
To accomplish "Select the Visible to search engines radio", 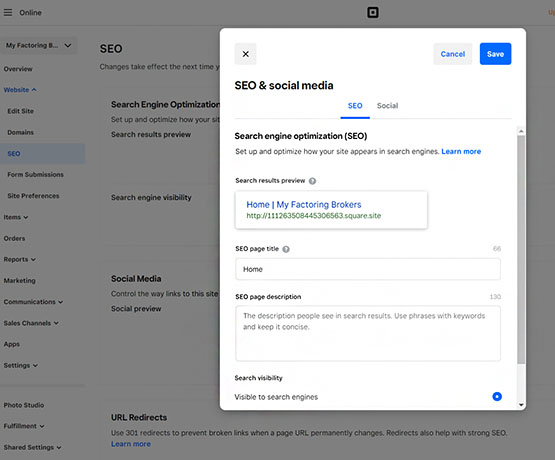I will (x=497, y=396).
